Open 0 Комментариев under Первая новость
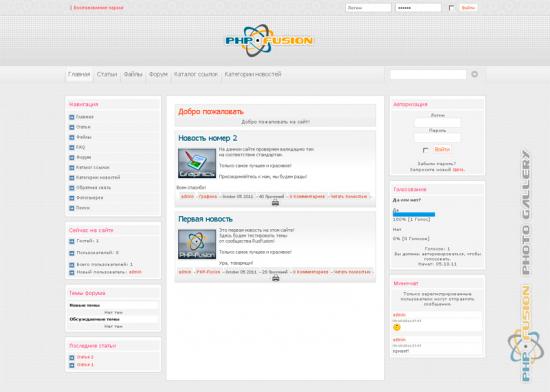The image size is (550, 392). tap(310, 272)
